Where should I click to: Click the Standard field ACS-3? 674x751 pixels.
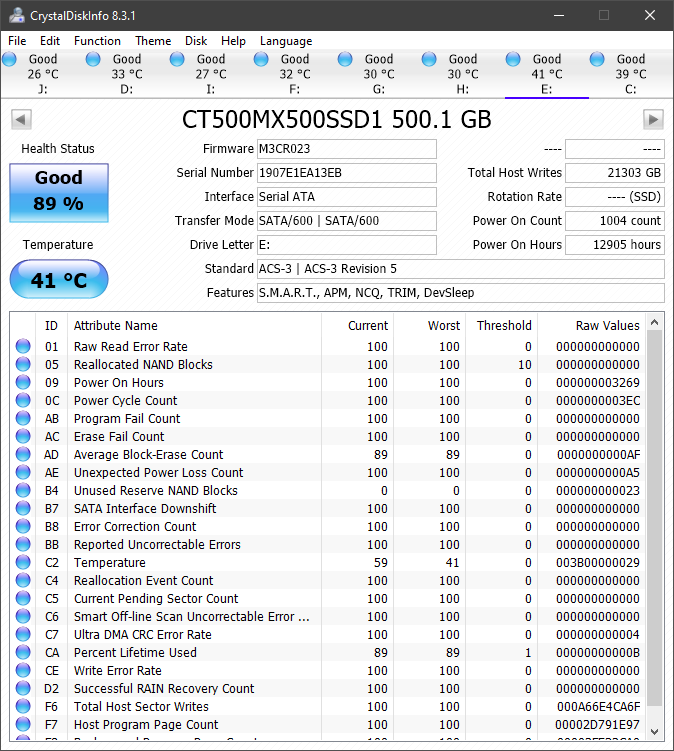(461, 269)
